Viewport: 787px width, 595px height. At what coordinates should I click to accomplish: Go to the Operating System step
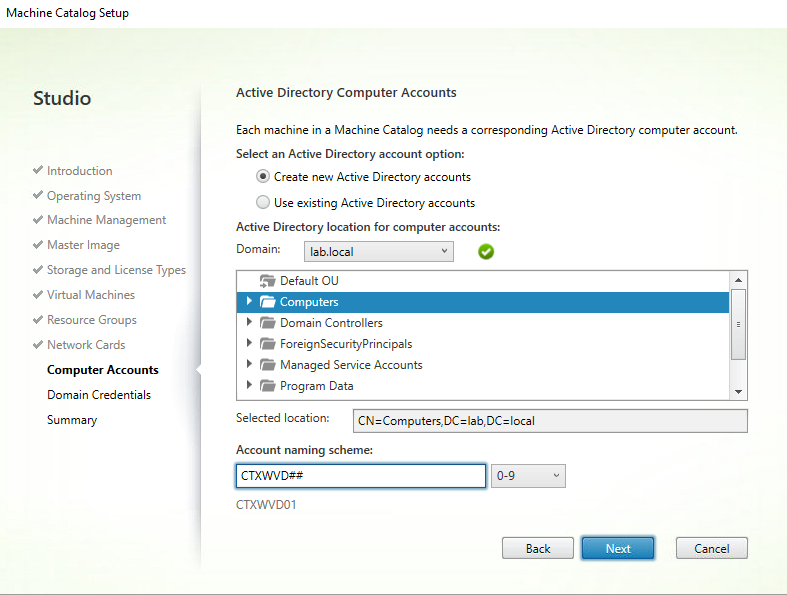[94, 196]
